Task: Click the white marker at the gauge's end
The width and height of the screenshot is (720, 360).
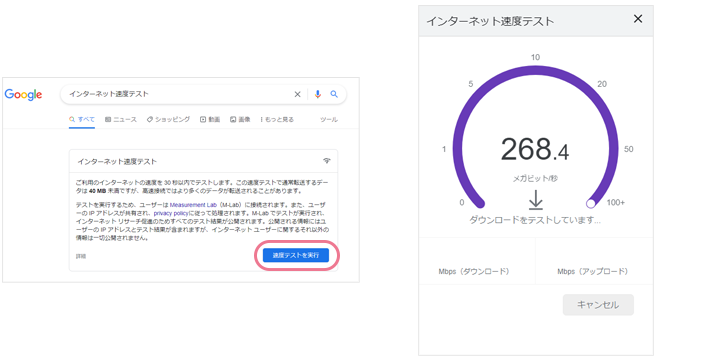Action: click(x=591, y=203)
